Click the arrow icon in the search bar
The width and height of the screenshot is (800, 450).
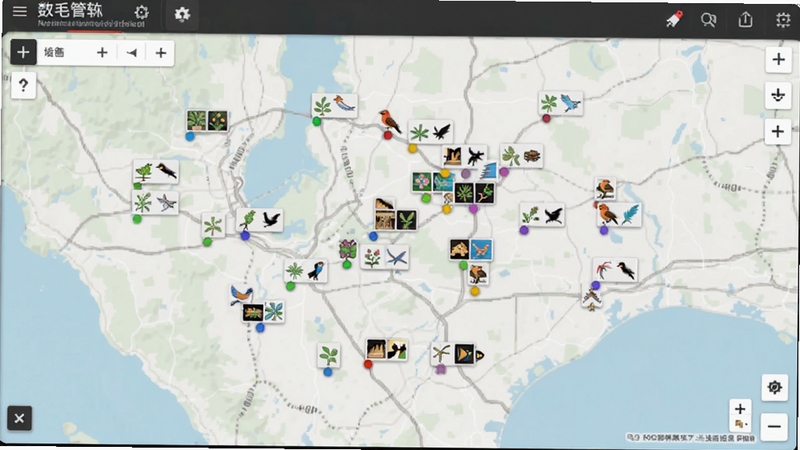point(132,53)
